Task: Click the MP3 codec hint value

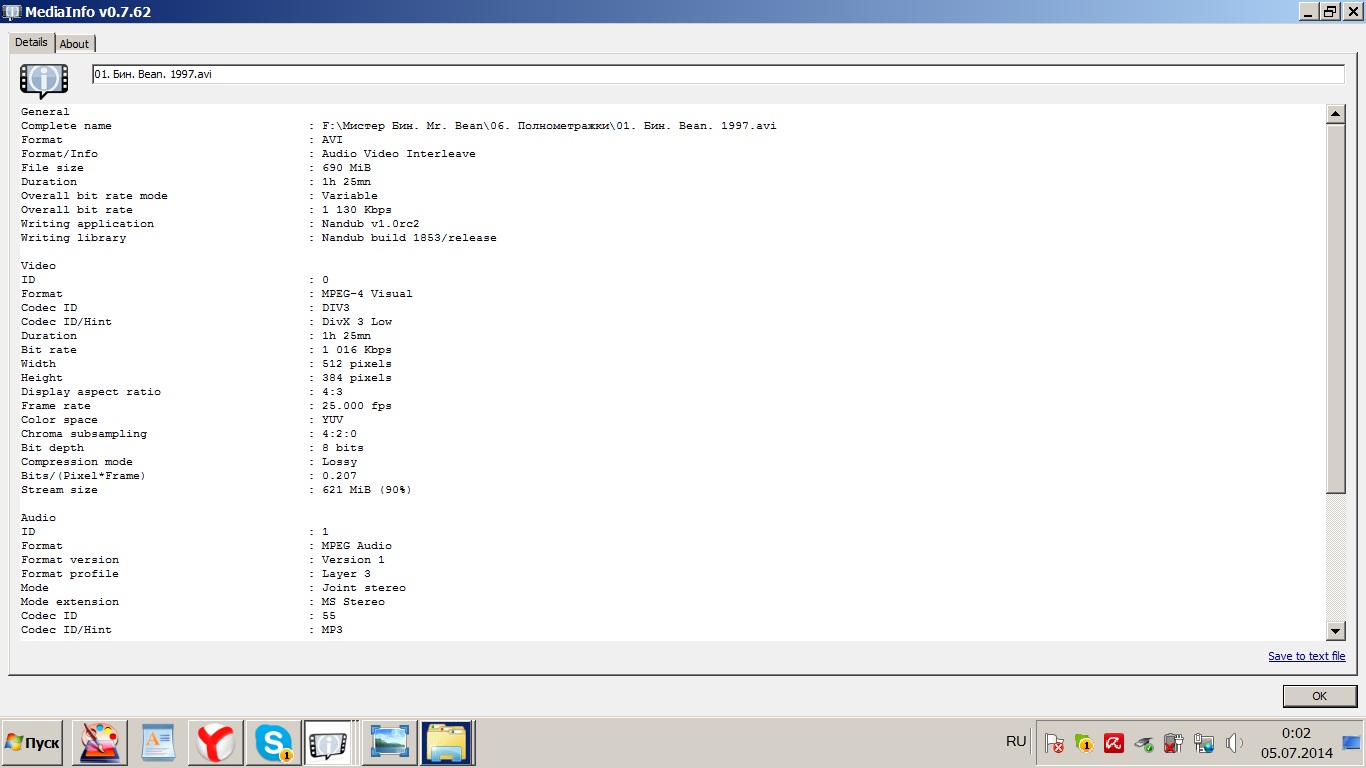Action: point(333,630)
